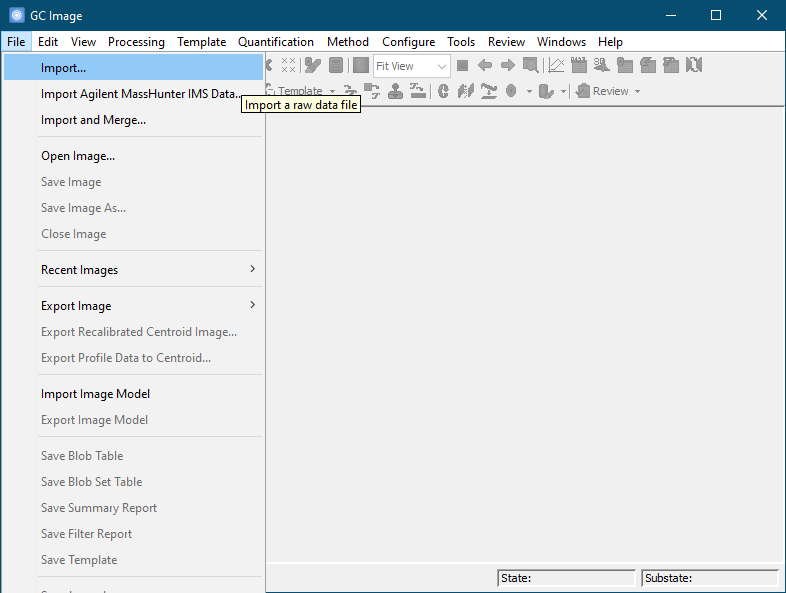This screenshot has height=593, width=786.
Task: Click the grid of small x marks toolbar icon
Action: point(288,65)
